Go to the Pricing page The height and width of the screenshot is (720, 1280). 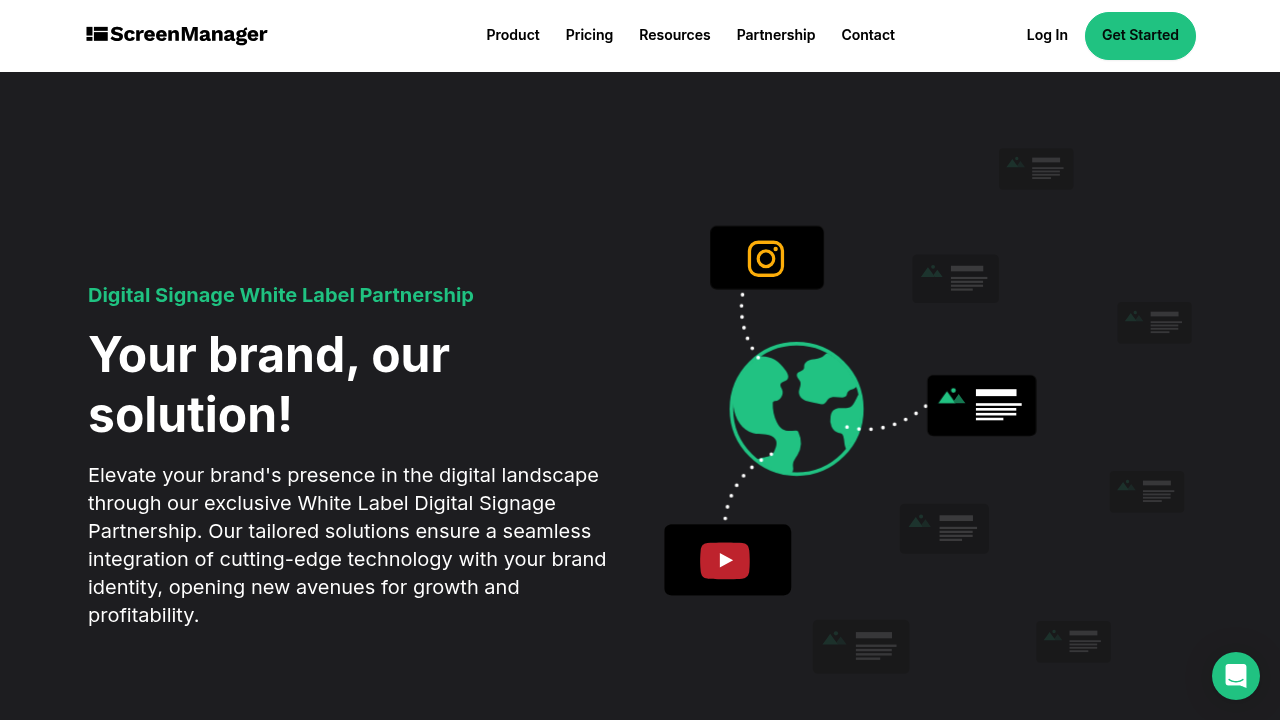pyautogui.click(x=589, y=35)
